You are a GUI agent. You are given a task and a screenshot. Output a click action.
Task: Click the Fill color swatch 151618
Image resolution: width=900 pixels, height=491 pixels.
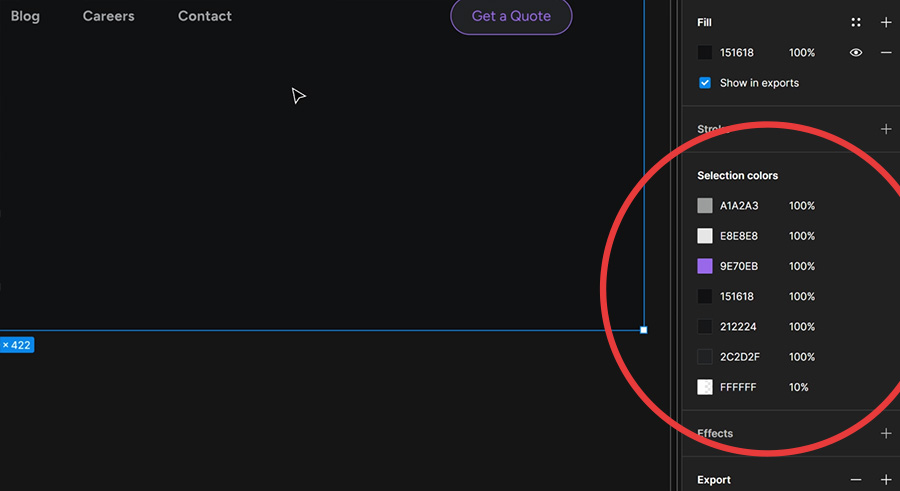click(705, 52)
